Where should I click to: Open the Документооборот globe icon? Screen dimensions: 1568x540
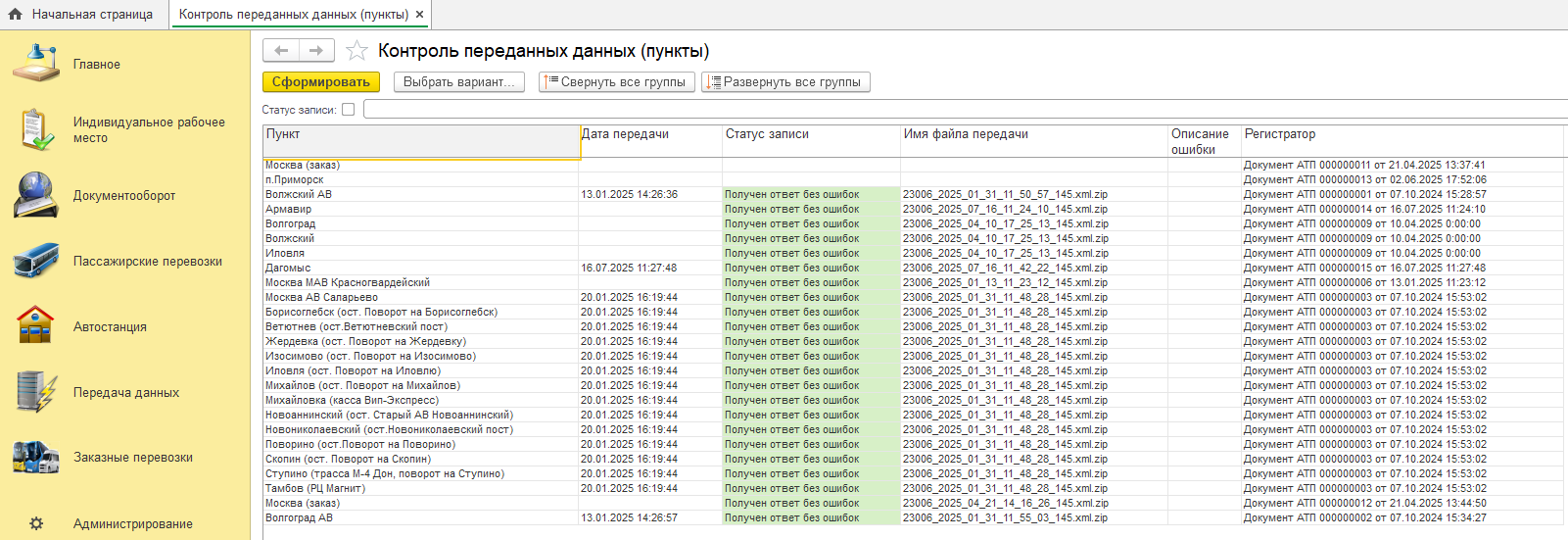click(36, 195)
